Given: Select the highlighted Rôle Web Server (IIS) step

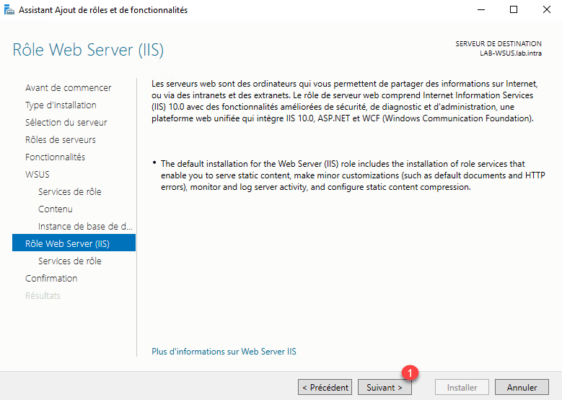Looking at the screenshot, I should (74, 243).
